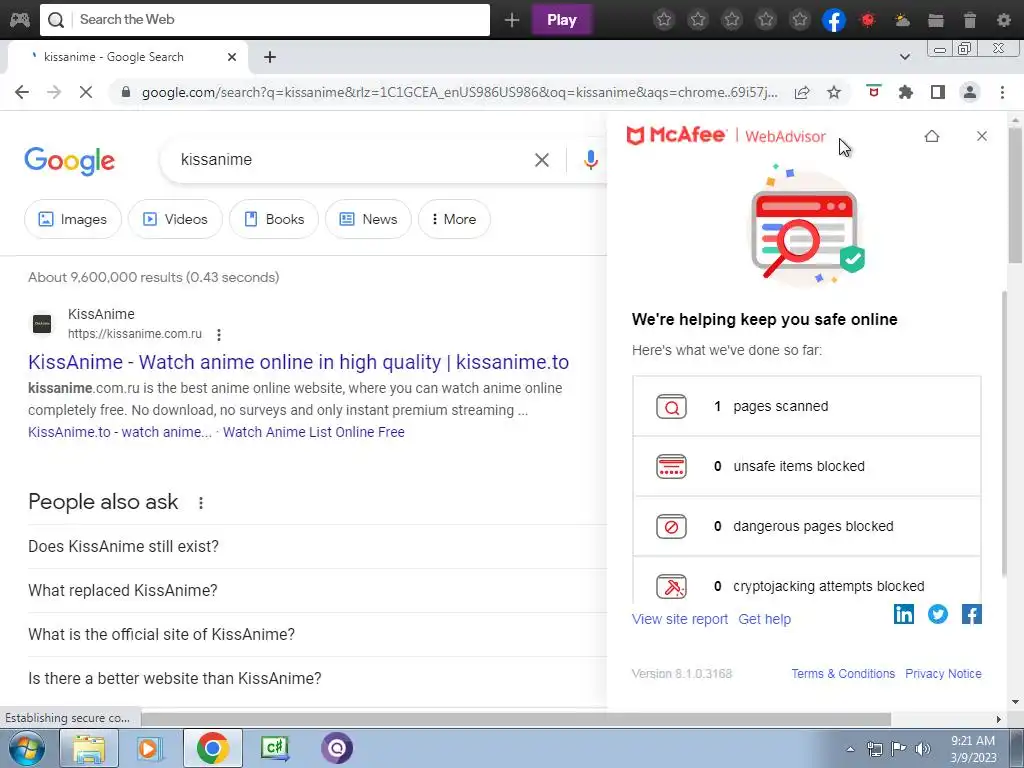Open People also ask options menu
The height and width of the screenshot is (768, 1024).
(201, 502)
